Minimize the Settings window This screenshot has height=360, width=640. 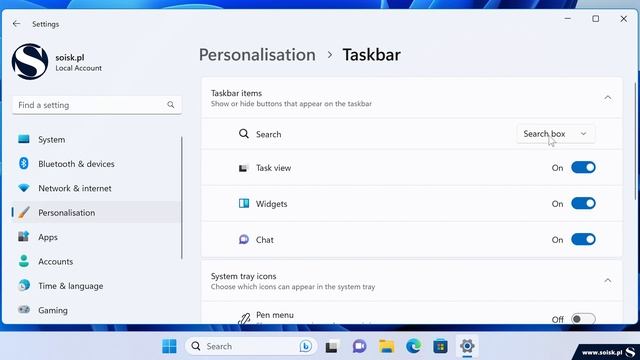pyautogui.click(x=568, y=19)
